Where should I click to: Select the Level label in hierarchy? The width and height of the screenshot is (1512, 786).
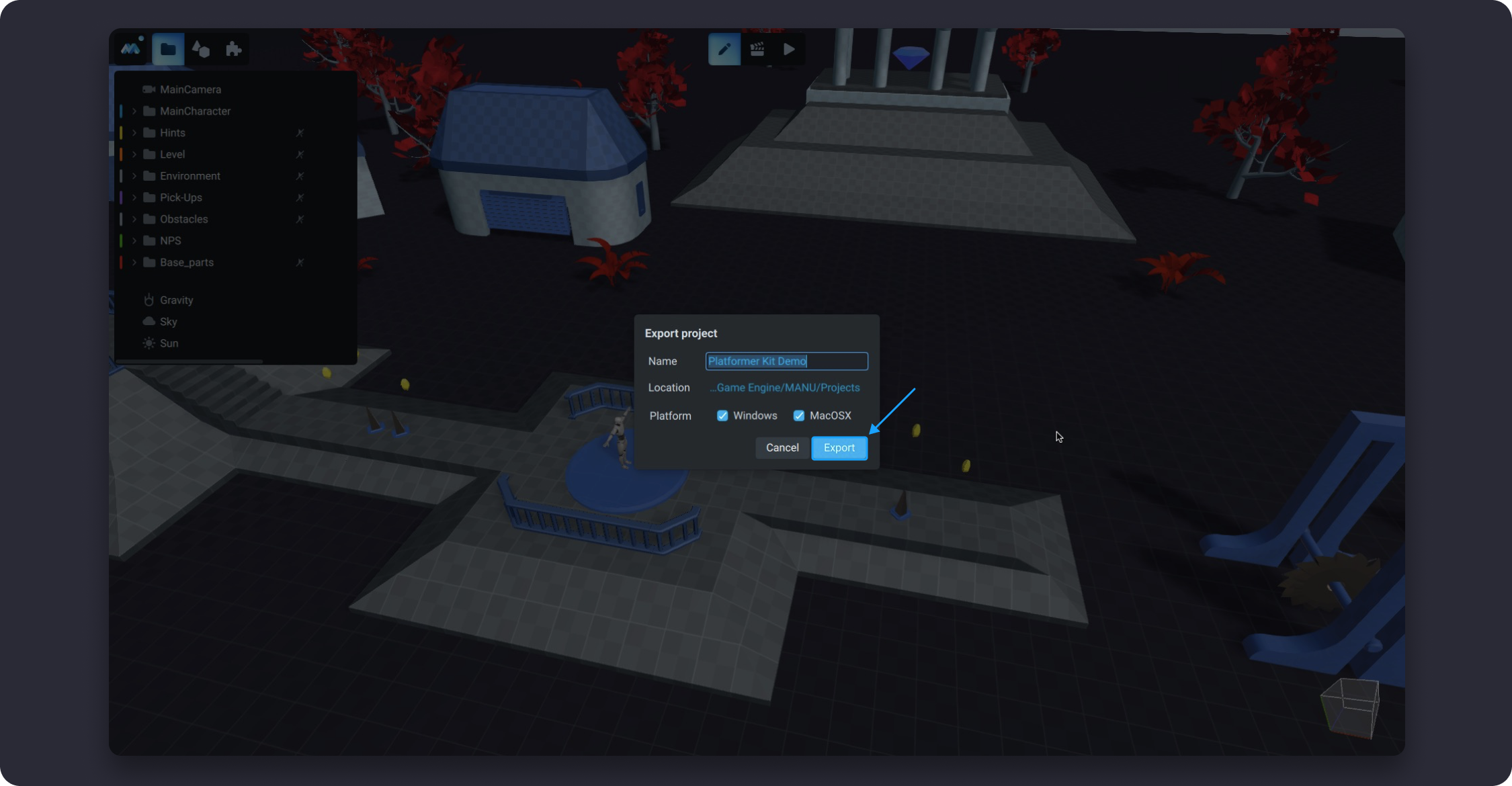click(173, 154)
